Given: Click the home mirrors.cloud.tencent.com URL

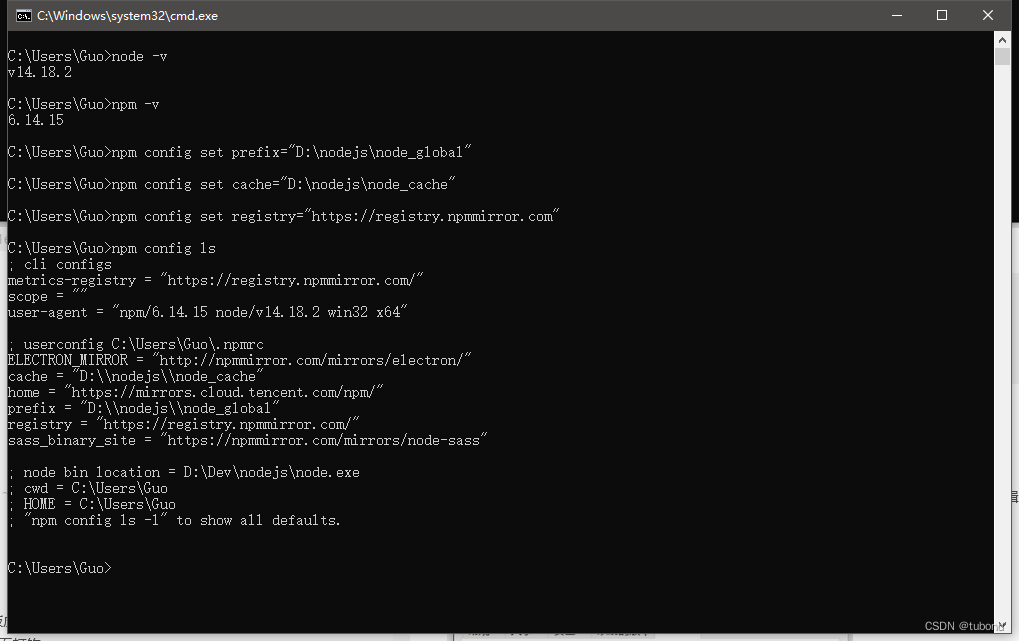Looking at the screenshot, I should click(x=224, y=392).
